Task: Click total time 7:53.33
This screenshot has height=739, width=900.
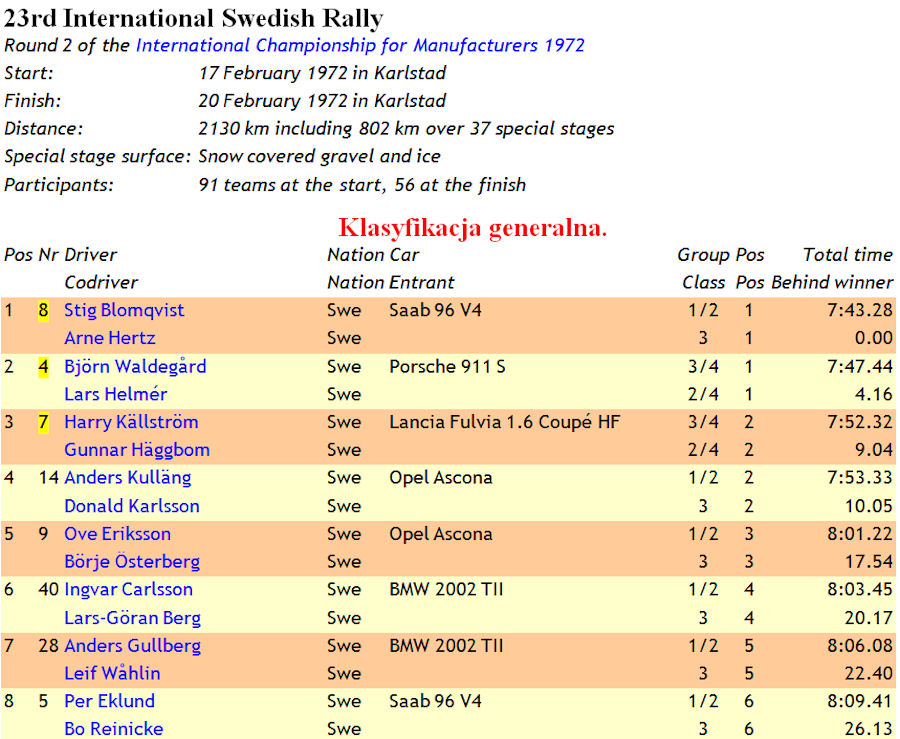Action: [x=859, y=478]
